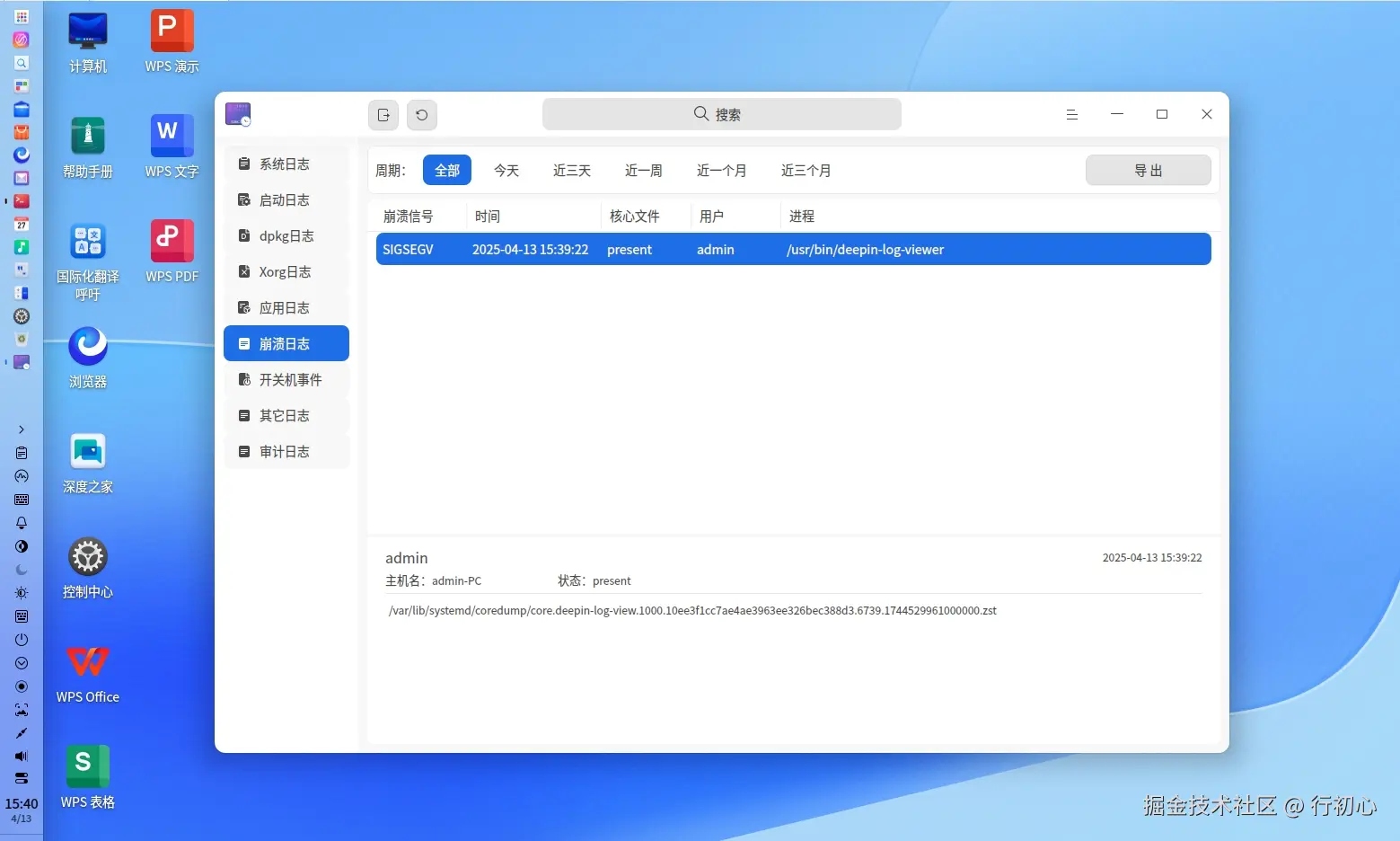This screenshot has height=841, width=1400.
Task: Select the 全部 period filter
Action: (x=447, y=171)
